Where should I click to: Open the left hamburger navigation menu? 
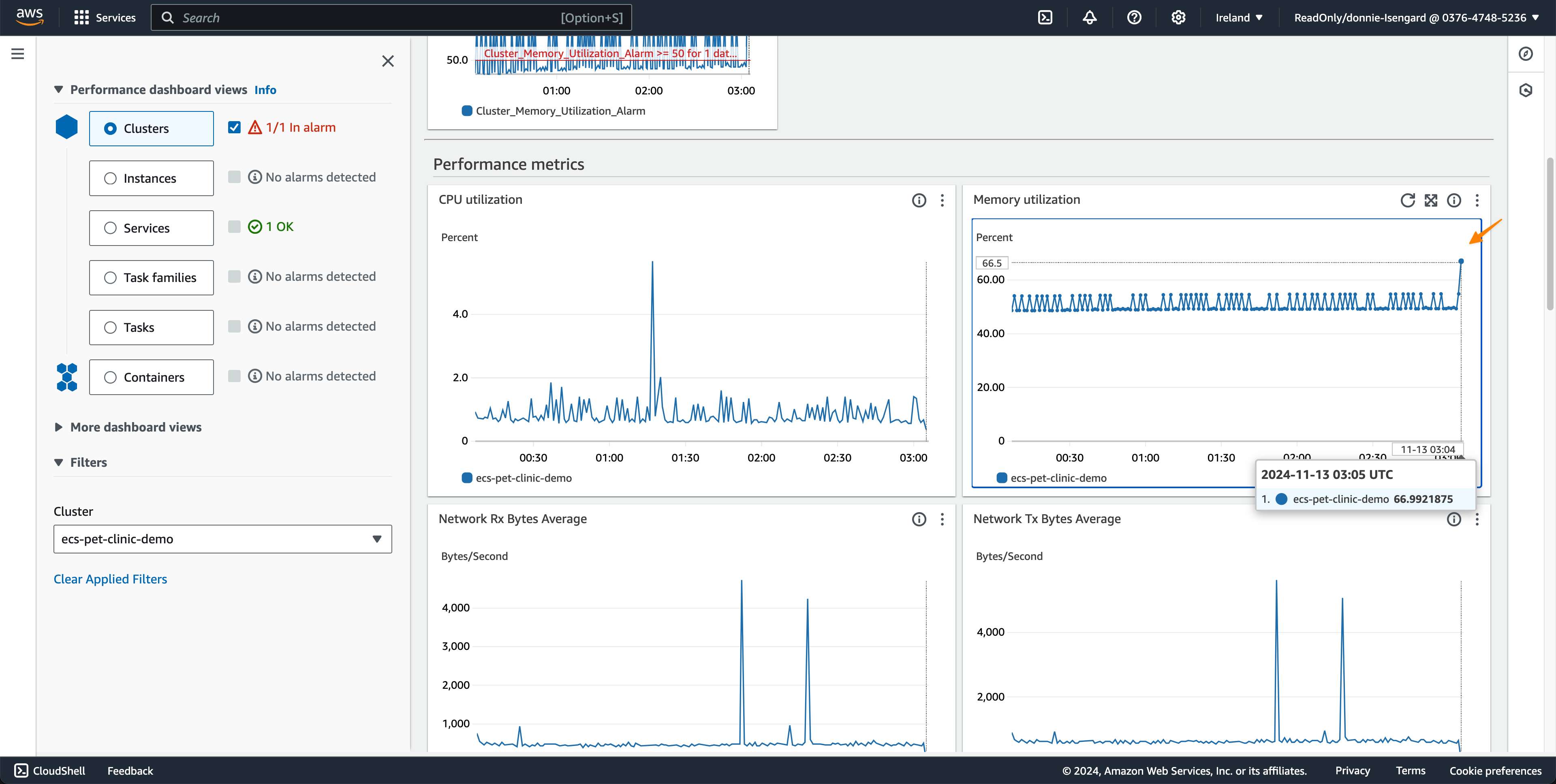point(17,54)
